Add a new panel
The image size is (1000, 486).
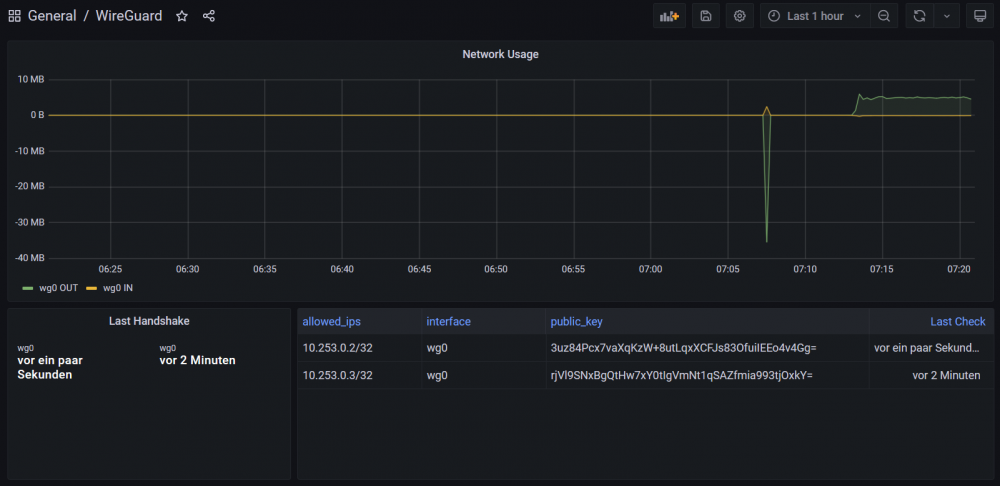click(669, 16)
